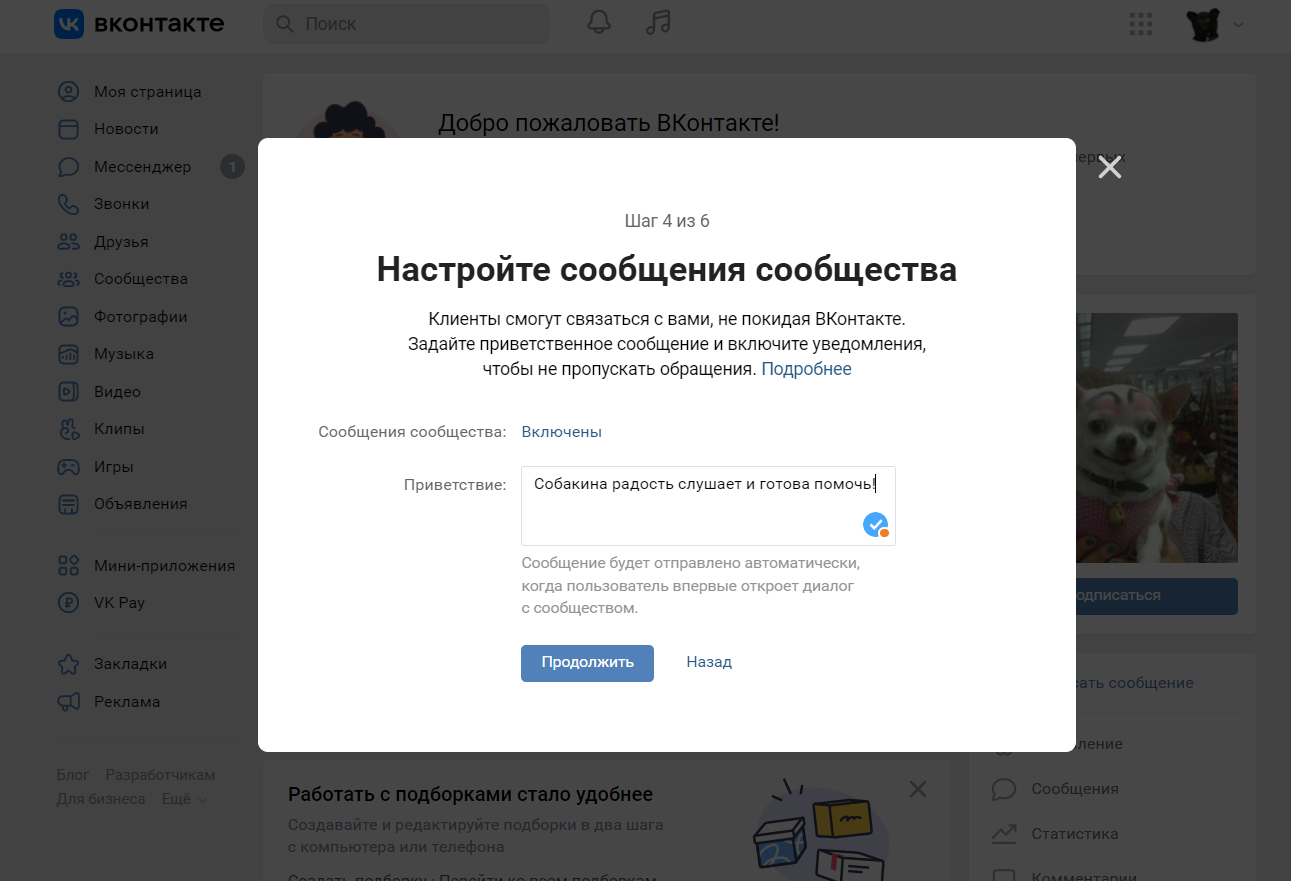
Task: Click the dog community photo
Action: tap(1157, 438)
